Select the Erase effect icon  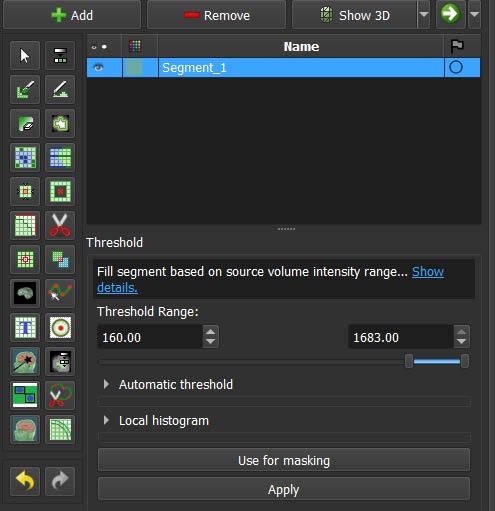[25, 124]
